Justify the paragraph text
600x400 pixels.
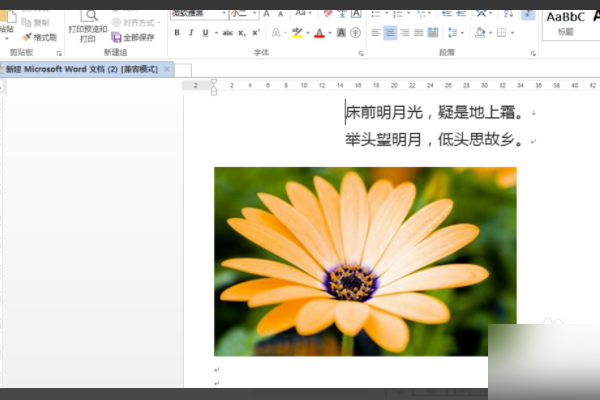420,33
